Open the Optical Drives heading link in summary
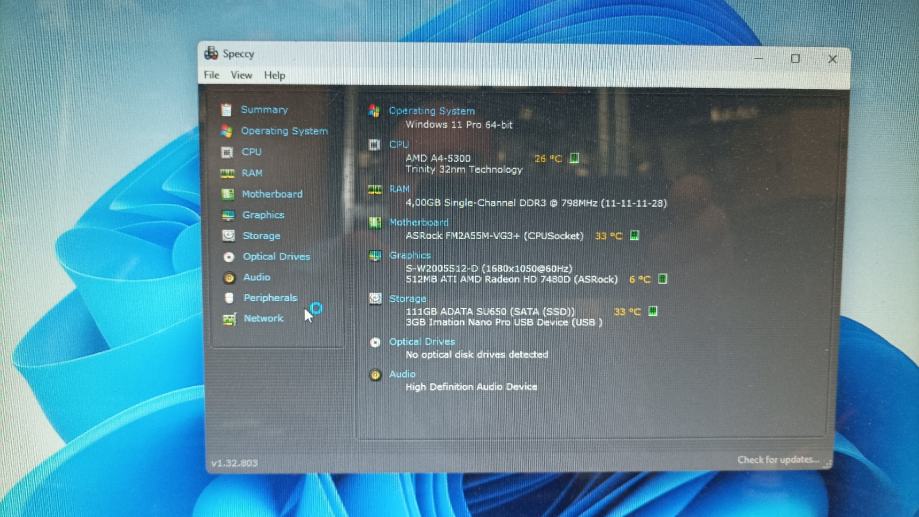 (422, 342)
